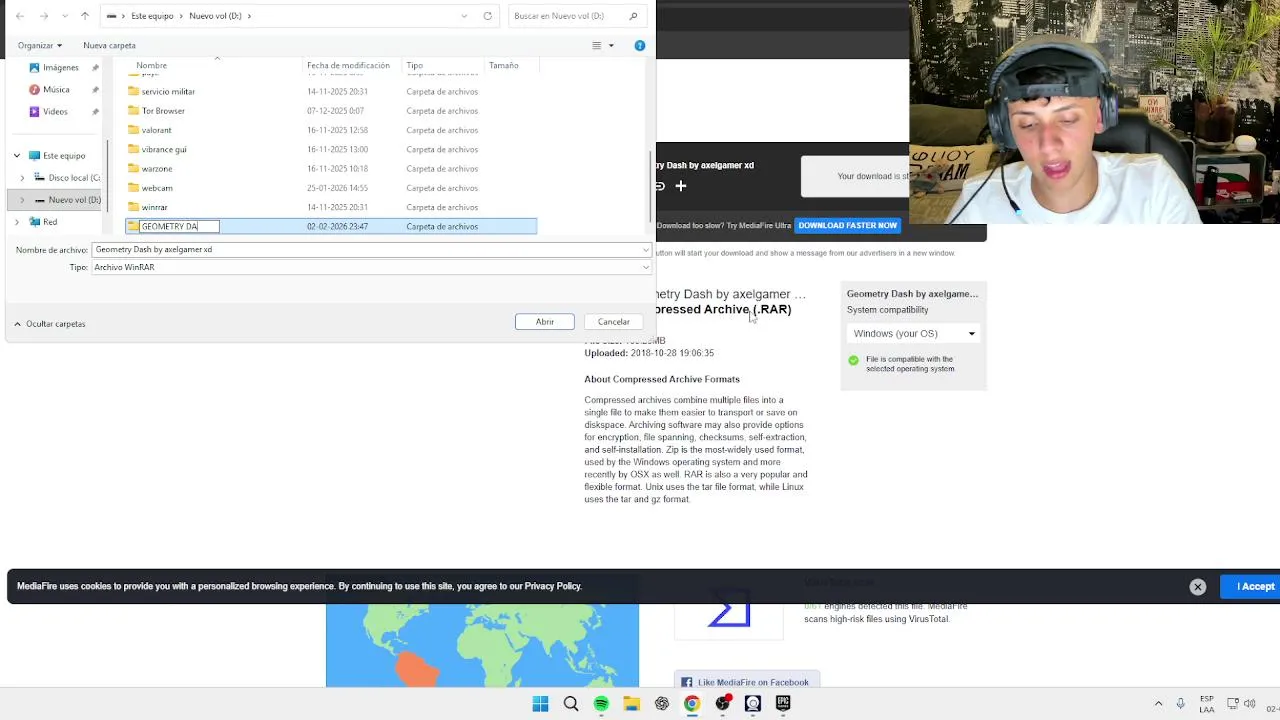
Task: Click the GEOMETRY DA folder rename box
Action: point(179,226)
